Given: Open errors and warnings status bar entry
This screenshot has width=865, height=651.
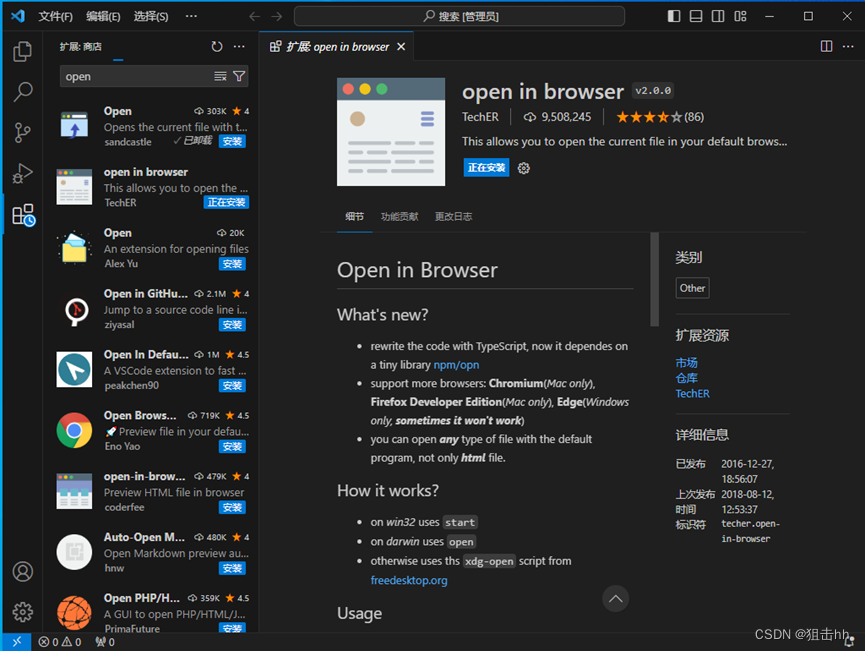Looking at the screenshot, I should tap(60, 642).
